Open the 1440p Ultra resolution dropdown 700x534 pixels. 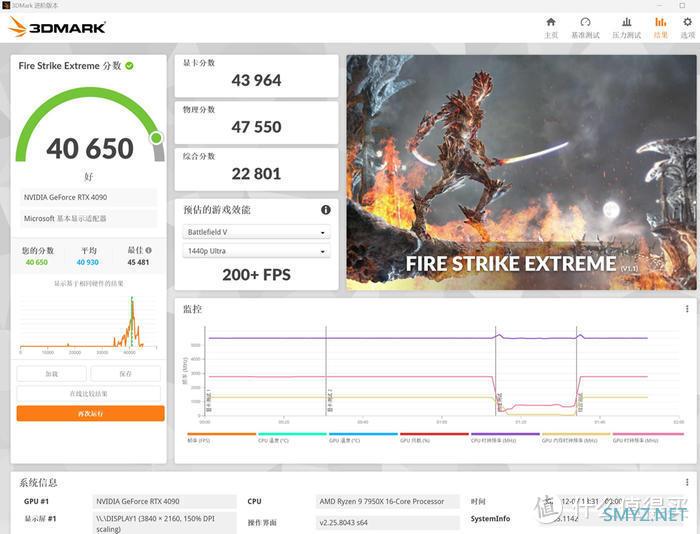(x=257, y=251)
